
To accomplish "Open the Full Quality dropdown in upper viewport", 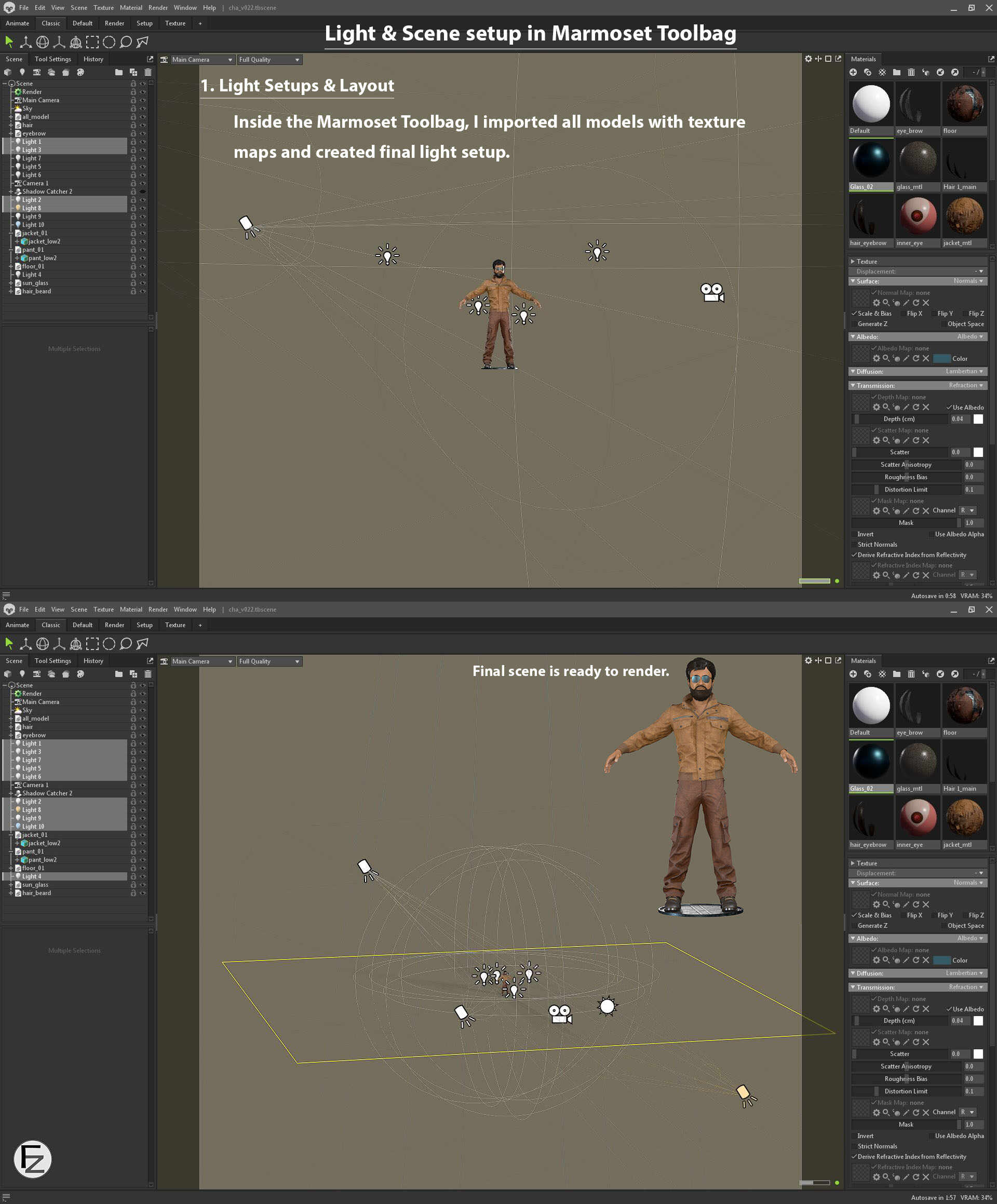I will tap(270, 60).
